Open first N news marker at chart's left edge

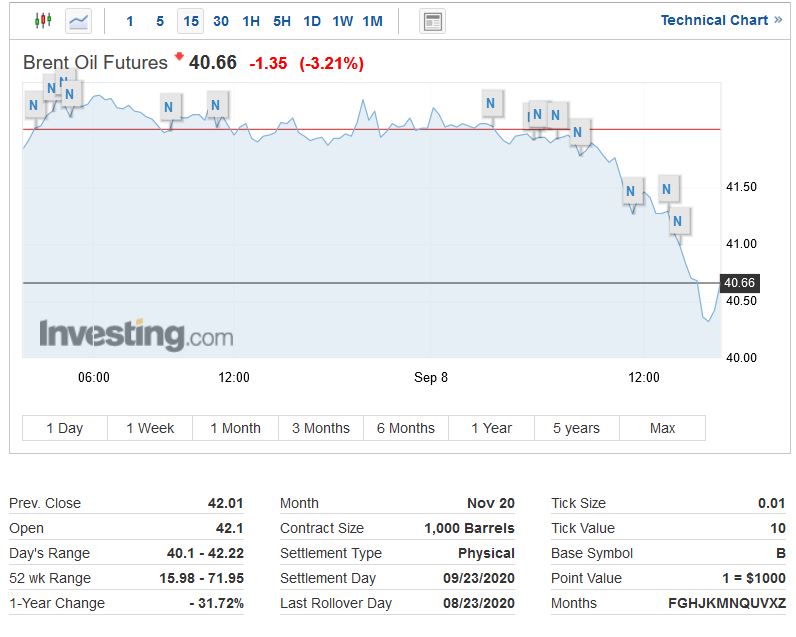click(34, 106)
